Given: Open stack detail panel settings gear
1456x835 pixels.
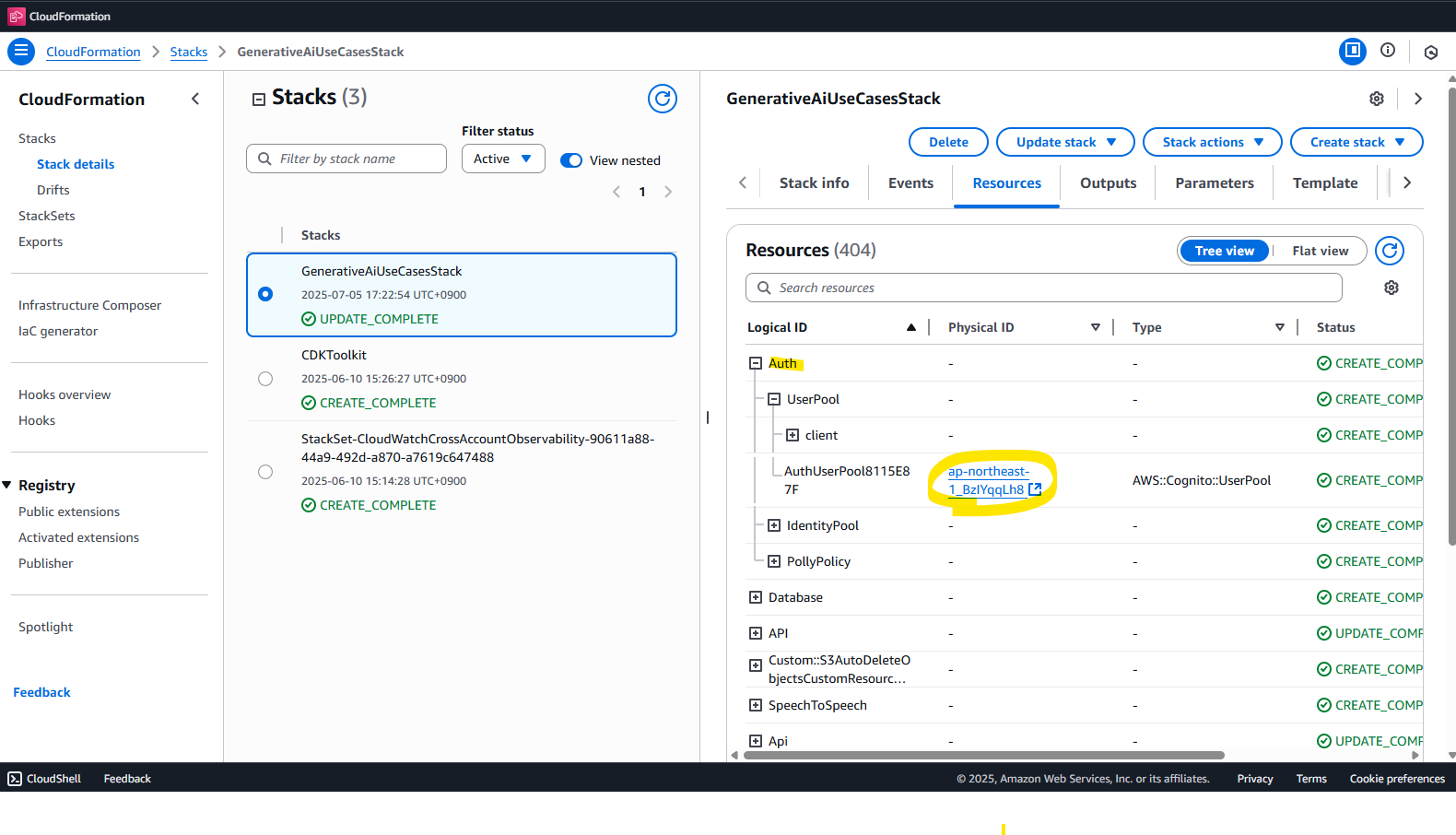Looking at the screenshot, I should (1377, 99).
